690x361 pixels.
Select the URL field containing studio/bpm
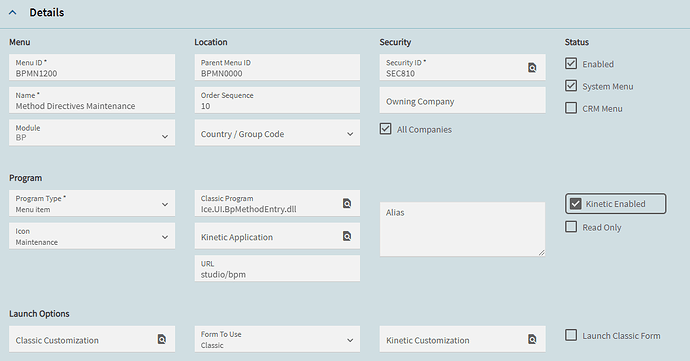point(277,268)
